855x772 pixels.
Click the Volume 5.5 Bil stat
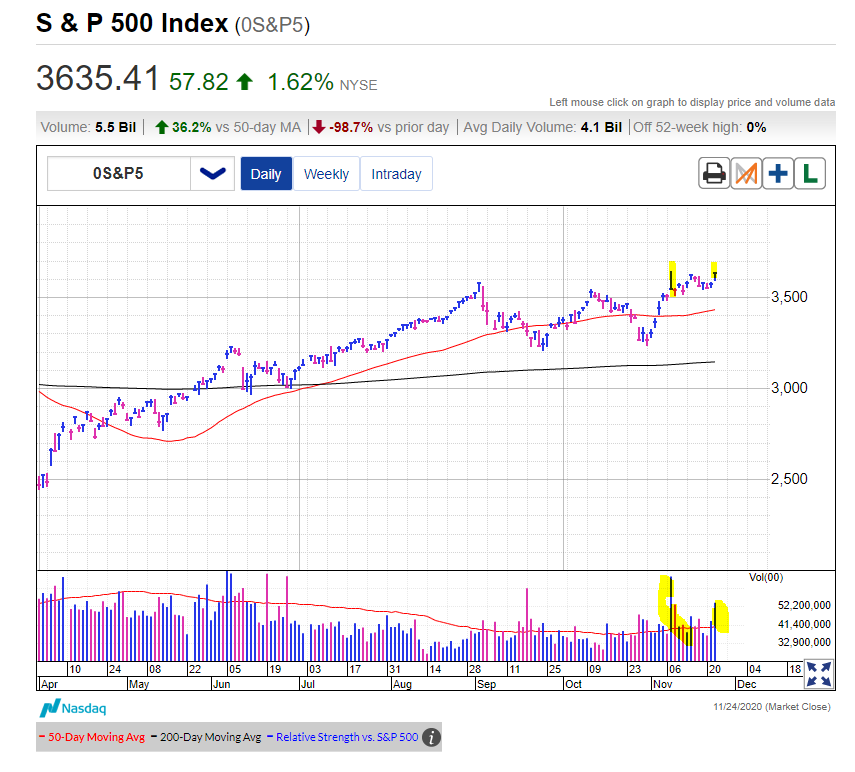[x=88, y=127]
